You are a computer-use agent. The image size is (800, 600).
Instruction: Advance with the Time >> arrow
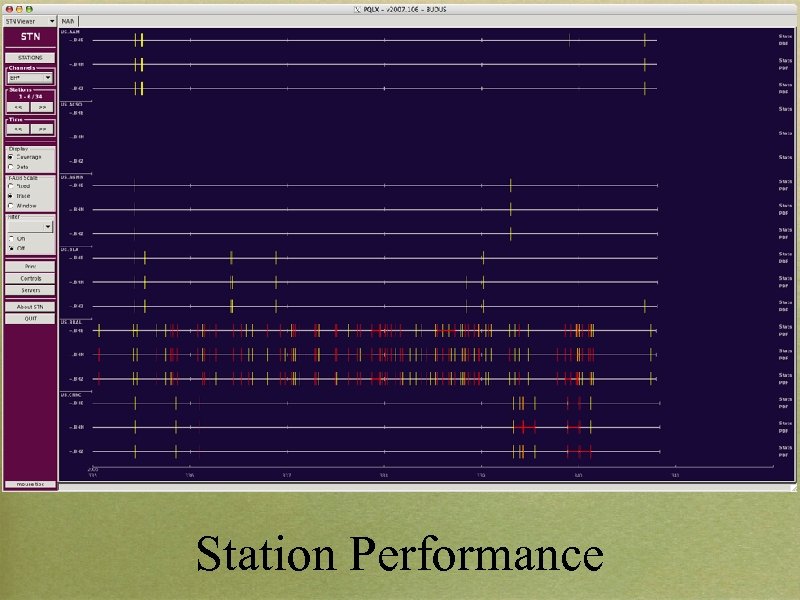pyautogui.click(x=40, y=130)
